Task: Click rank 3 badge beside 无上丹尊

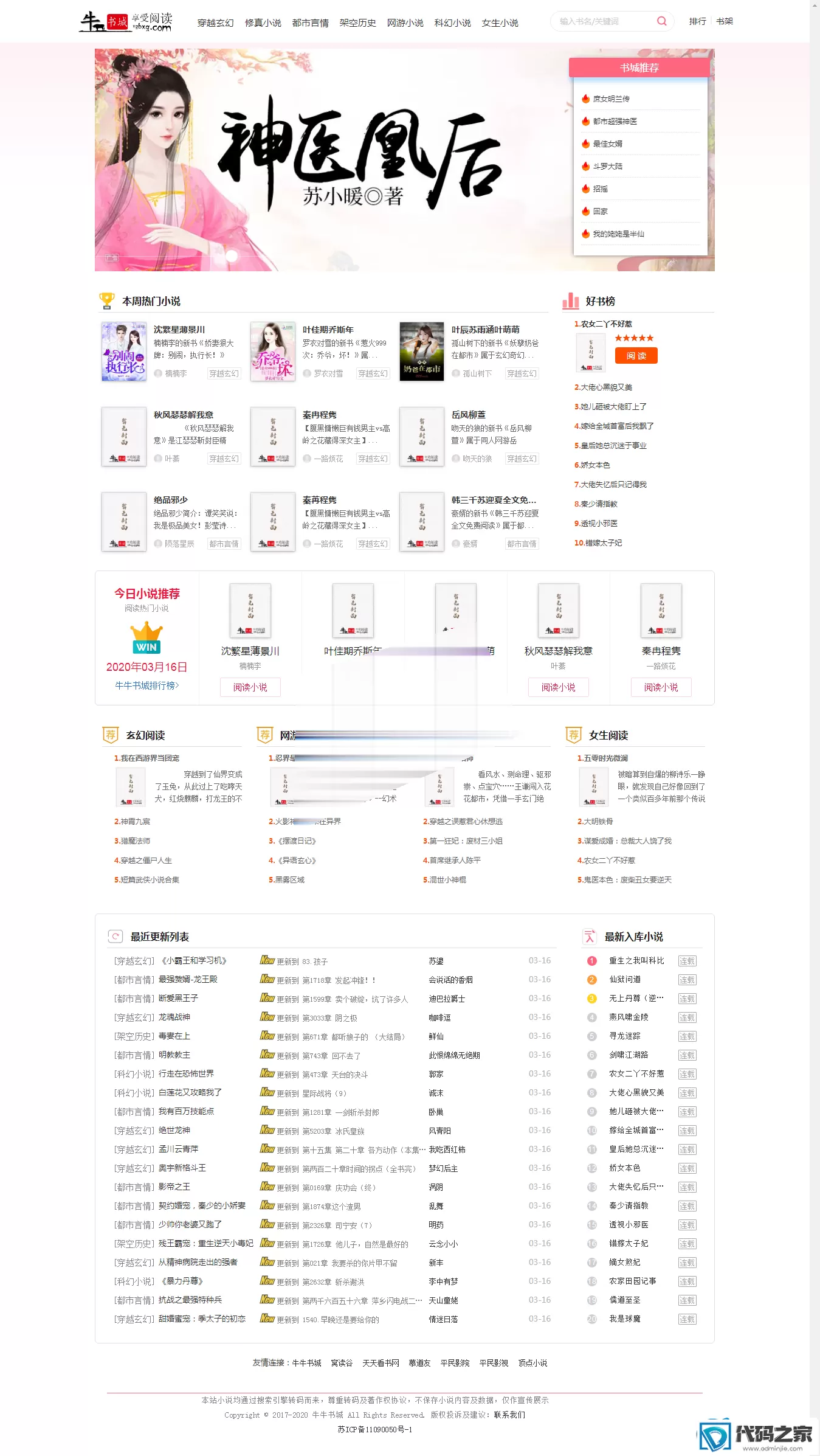Action: coord(591,999)
